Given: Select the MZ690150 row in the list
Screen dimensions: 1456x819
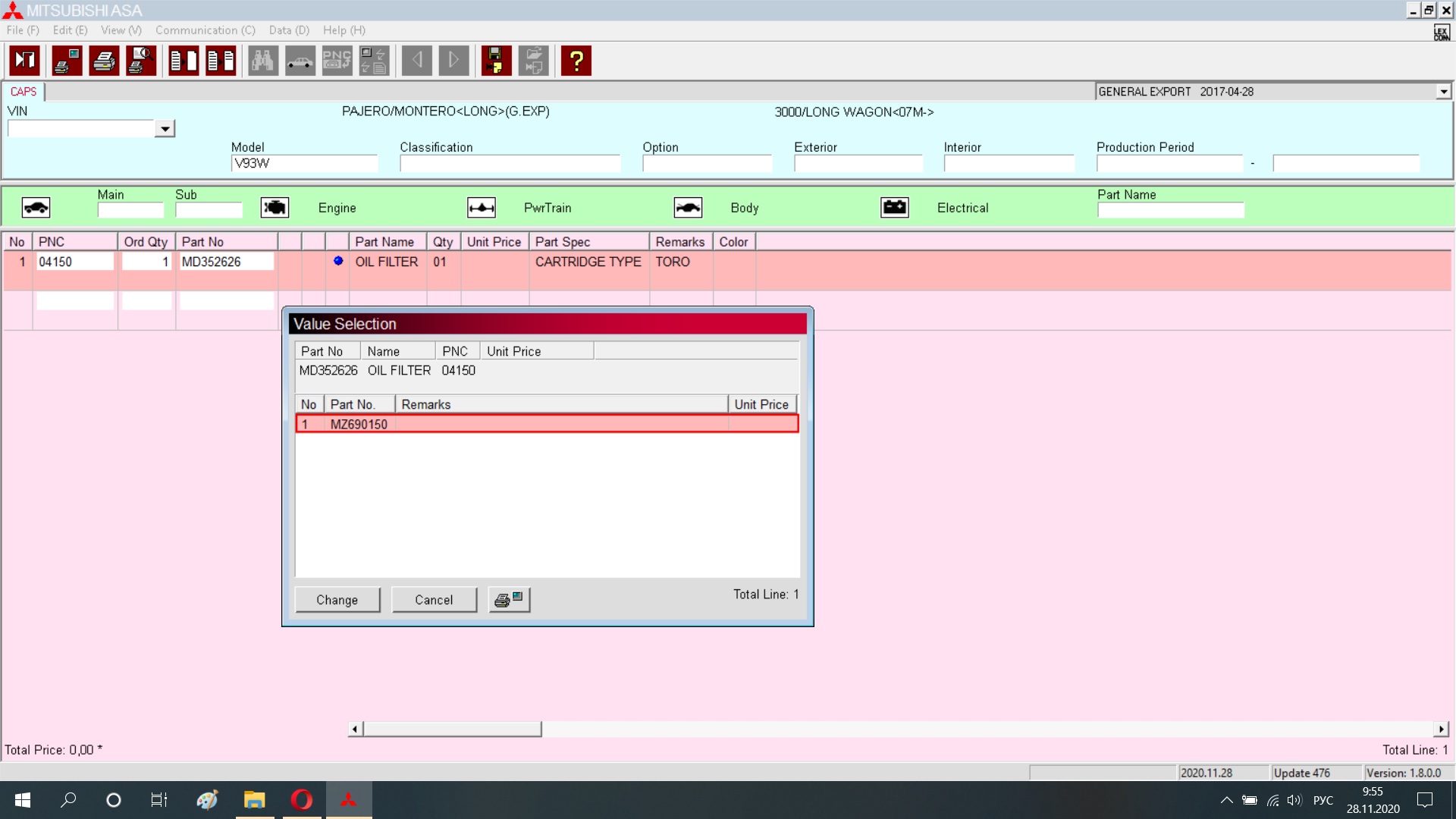Looking at the screenshot, I should (546, 424).
